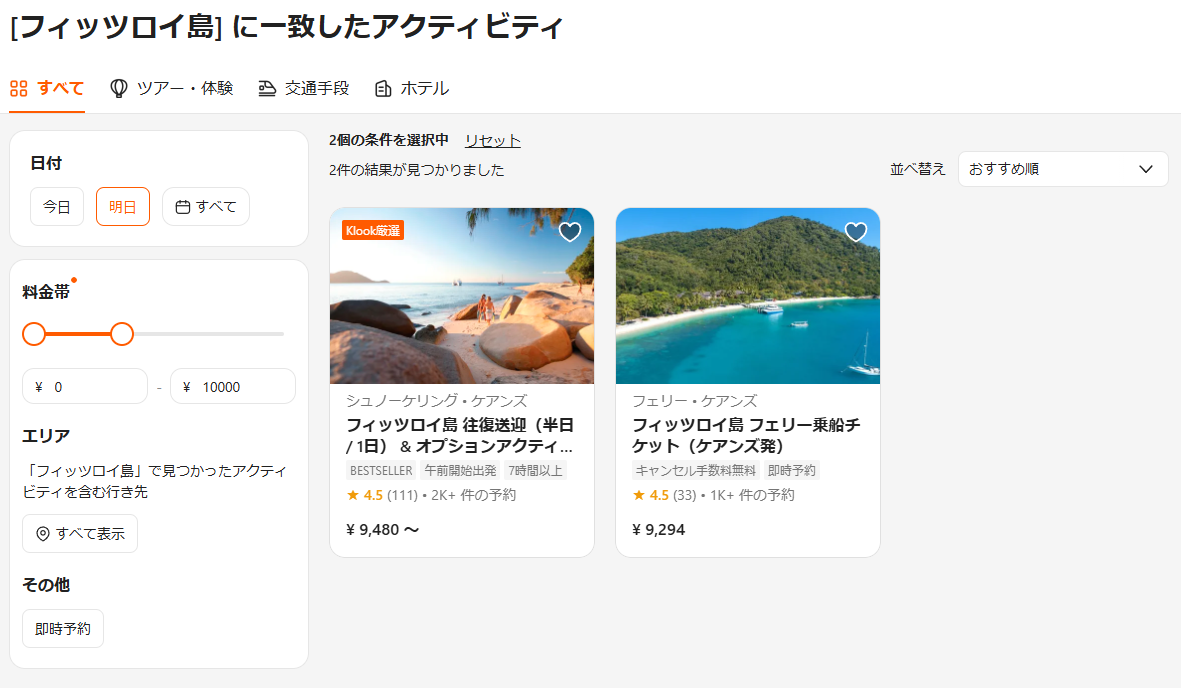The height and width of the screenshot is (688, 1181).
Task: Click the ¥ 9,480 〜 price
Action: [383, 530]
